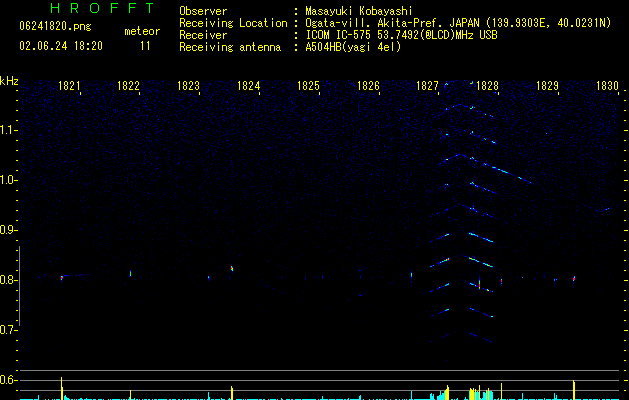This screenshot has height=400, width=629.
Task: Click the meteor count value 11
Action: pyautogui.click(x=145, y=46)
